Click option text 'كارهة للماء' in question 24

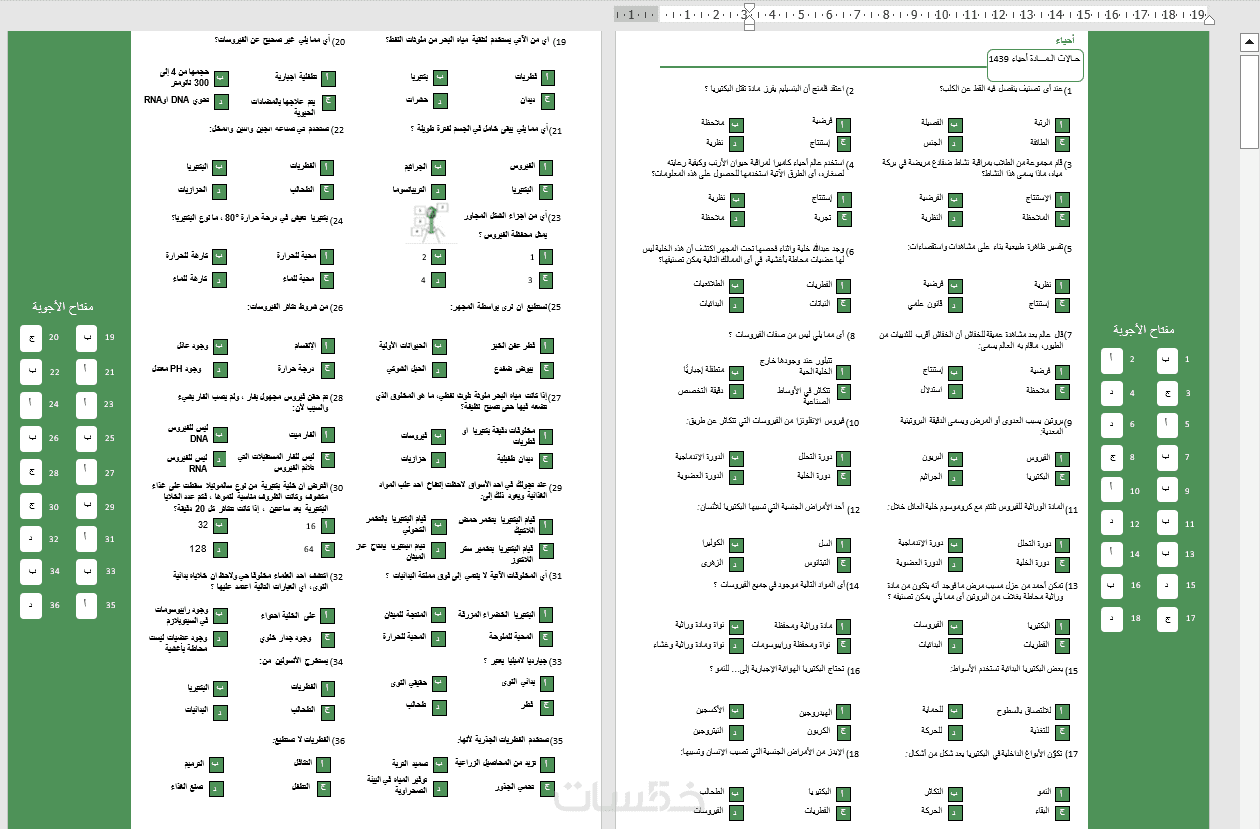pyautogui.click(x=188, y=278)
